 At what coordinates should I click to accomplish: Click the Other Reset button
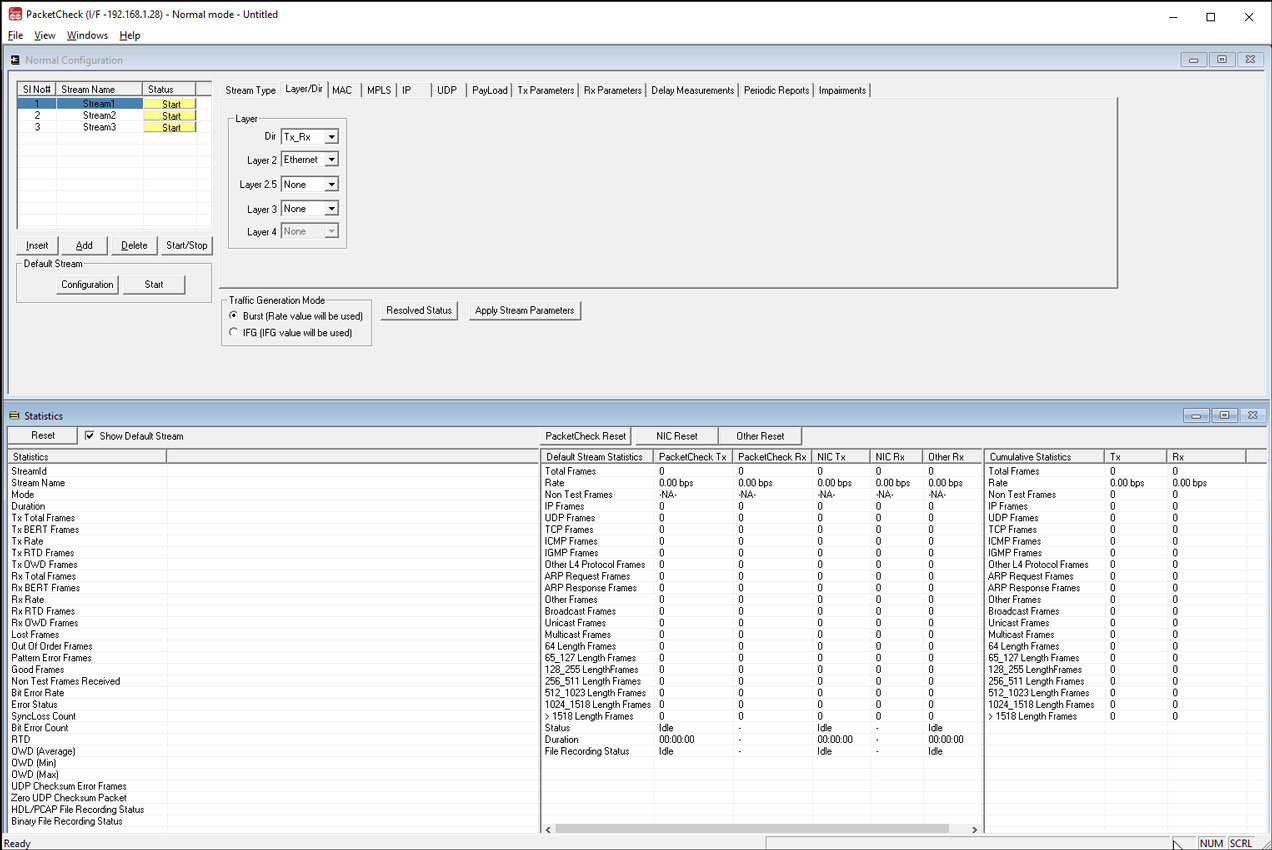[x=760, y=436]
